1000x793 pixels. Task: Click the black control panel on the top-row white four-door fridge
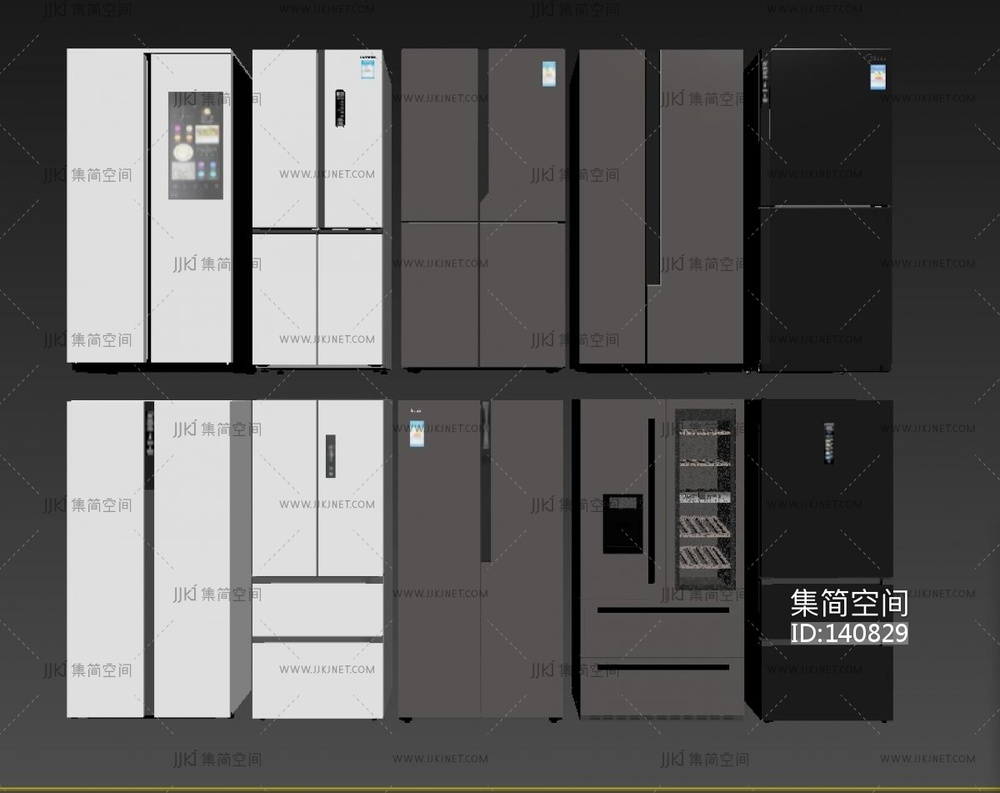click(340, 110)
